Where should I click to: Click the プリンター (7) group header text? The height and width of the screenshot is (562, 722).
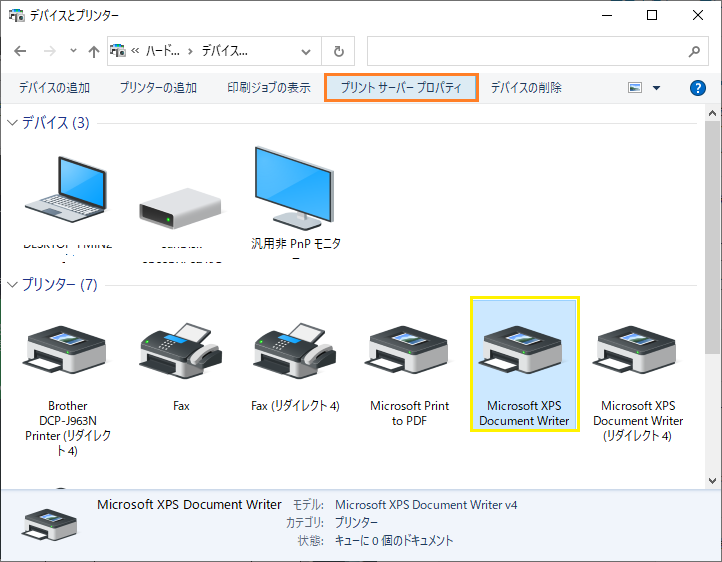[x=60, y=284]
